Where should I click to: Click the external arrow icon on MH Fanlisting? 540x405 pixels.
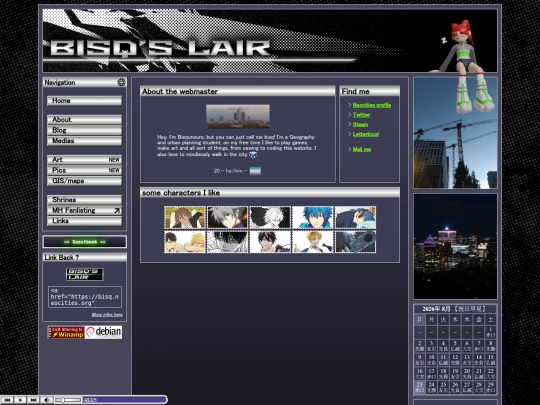point(117,210)
